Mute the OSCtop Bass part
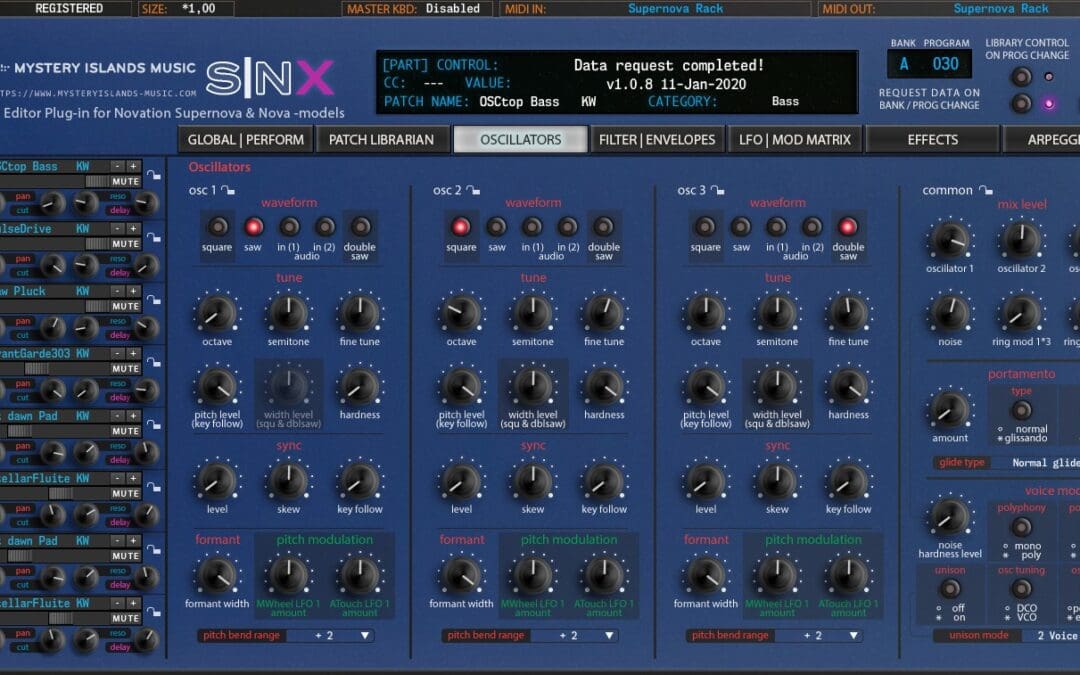The height and width of the screenshot is (675, 1080). point(125,182)
